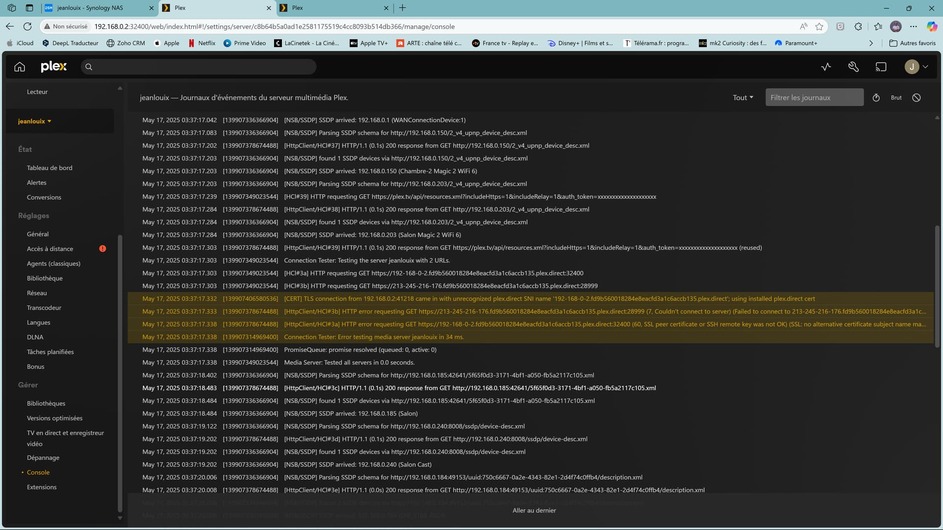
Task: Open DLNA settings
Action: point(35,337)
